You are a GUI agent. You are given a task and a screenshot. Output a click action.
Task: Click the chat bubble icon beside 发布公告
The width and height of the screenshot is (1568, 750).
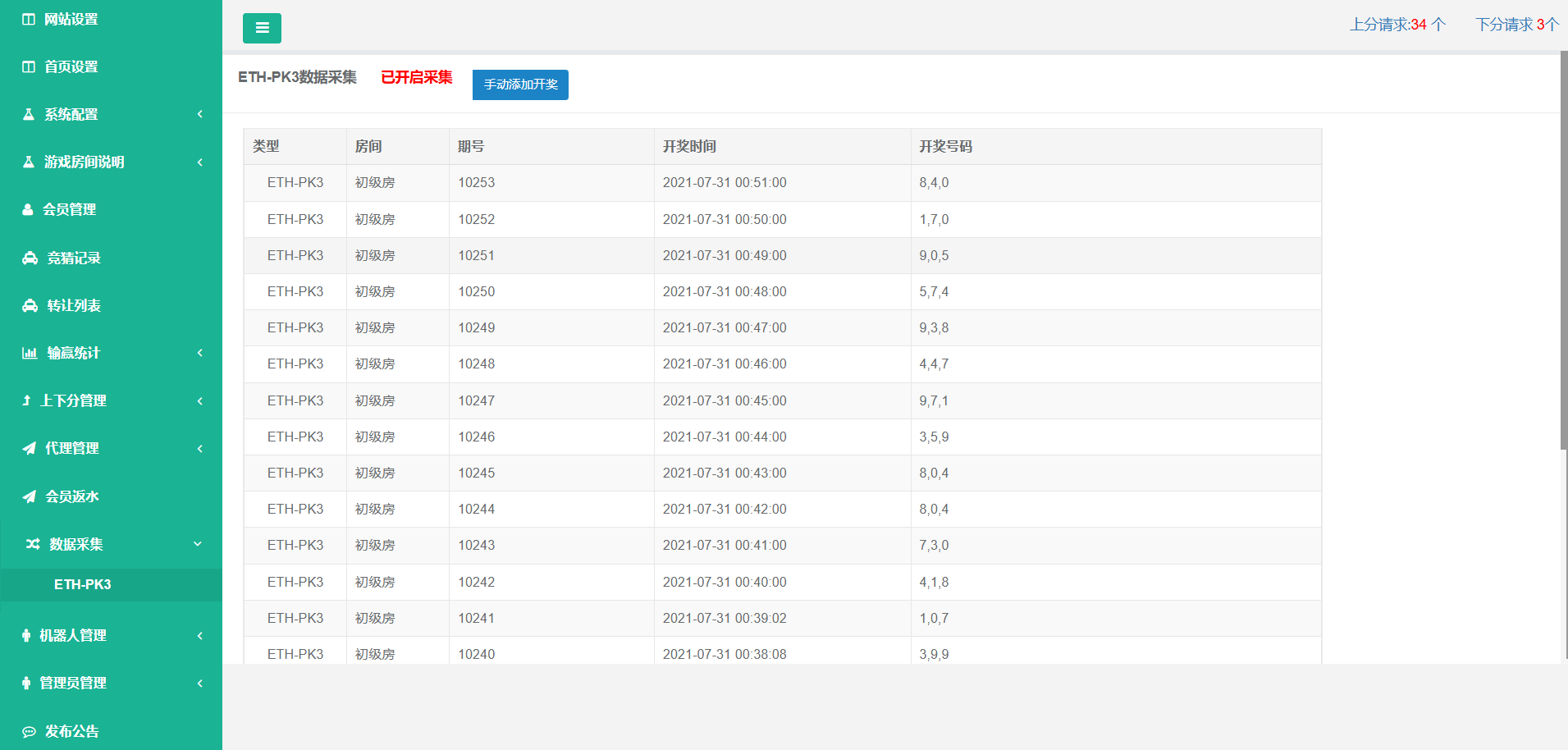coord(30,731)
